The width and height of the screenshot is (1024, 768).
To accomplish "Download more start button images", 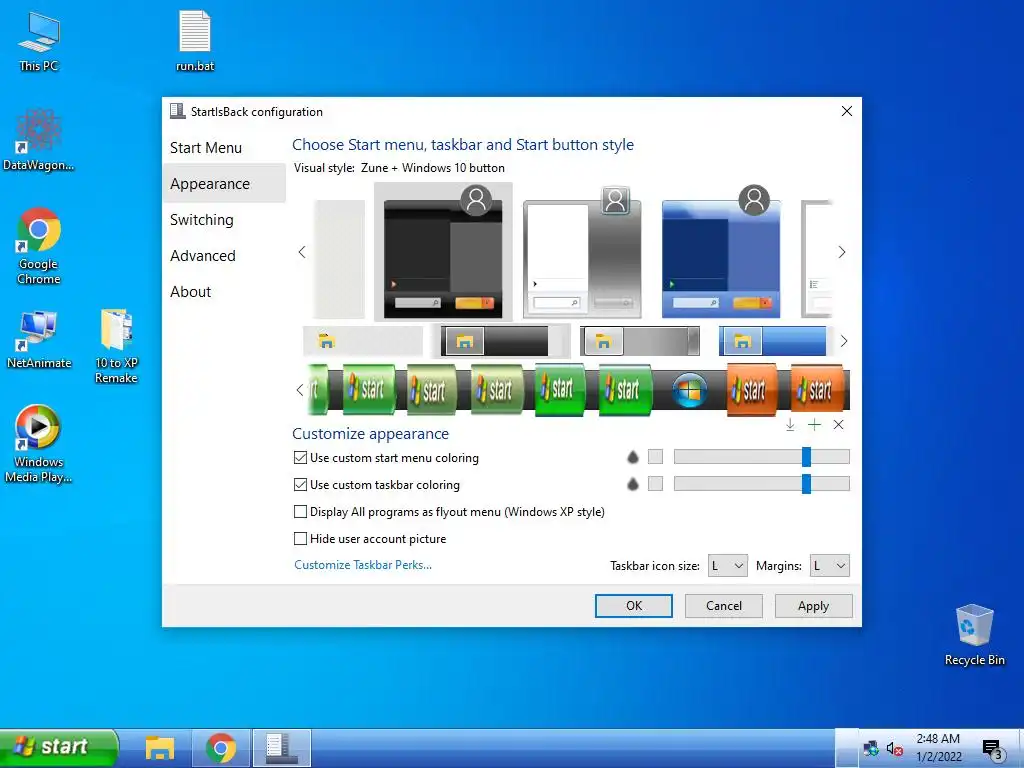I will pos(790,425).
